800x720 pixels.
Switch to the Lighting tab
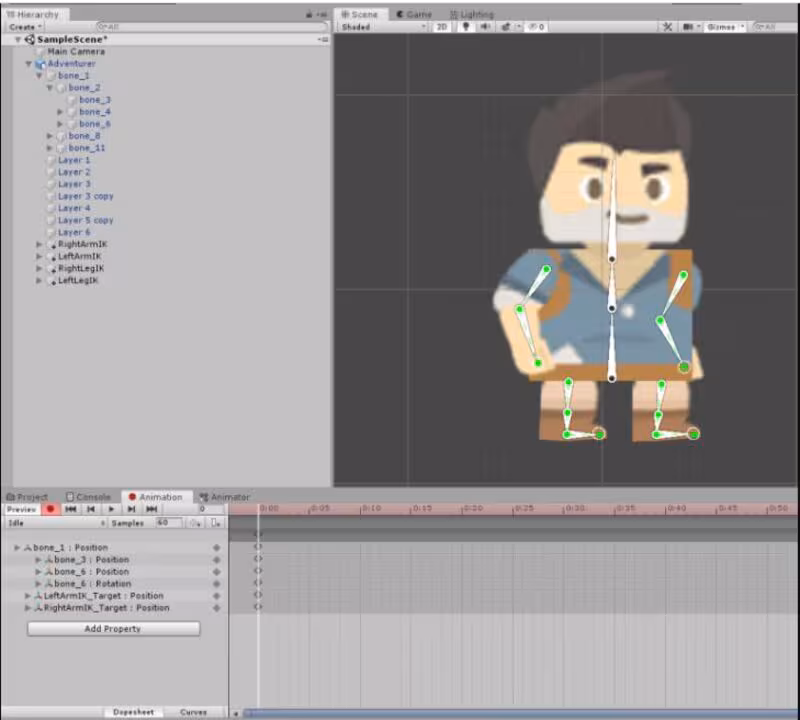pos(472,14)
